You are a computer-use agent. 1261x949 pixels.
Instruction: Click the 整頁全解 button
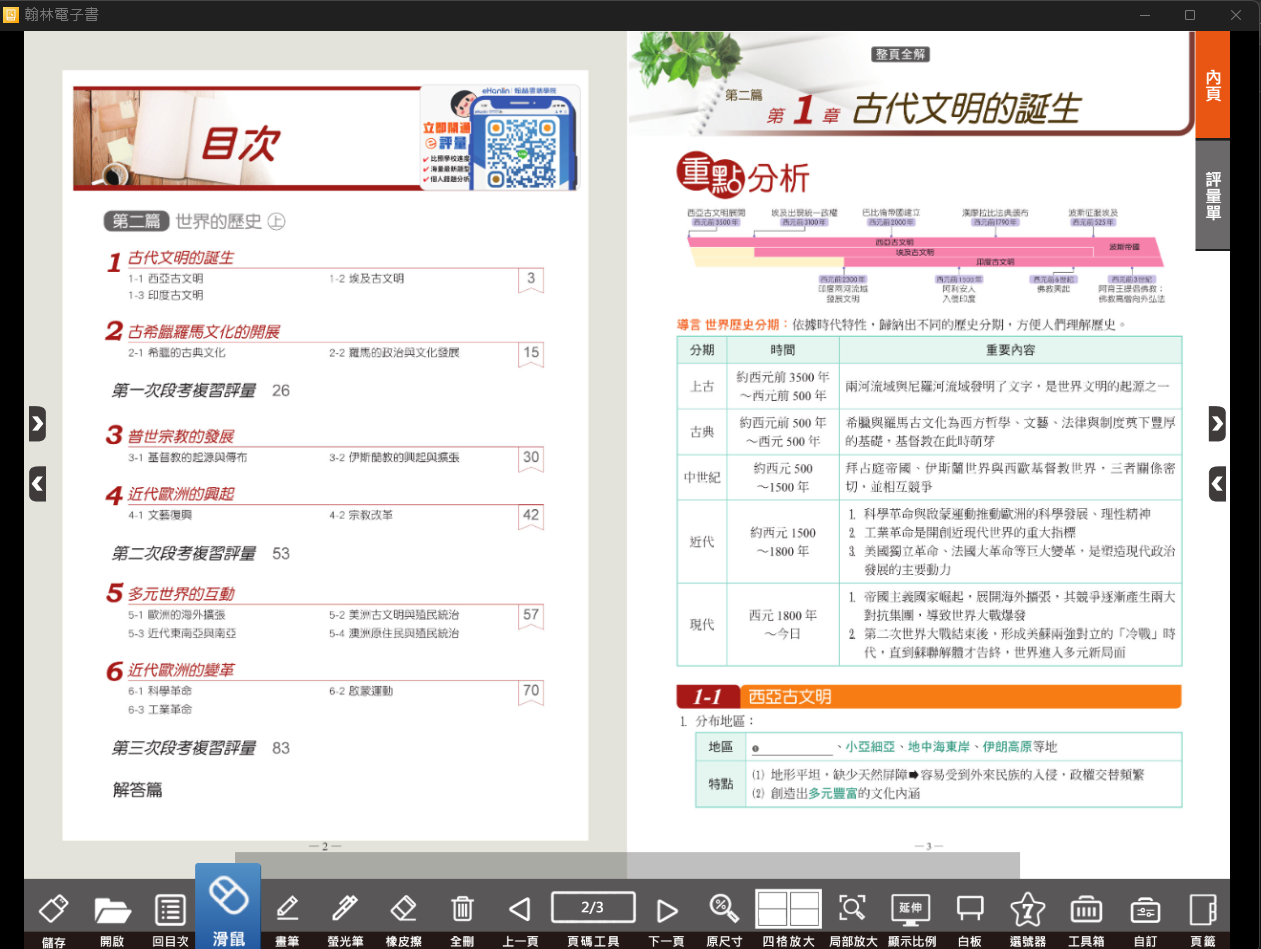[901, 54]
